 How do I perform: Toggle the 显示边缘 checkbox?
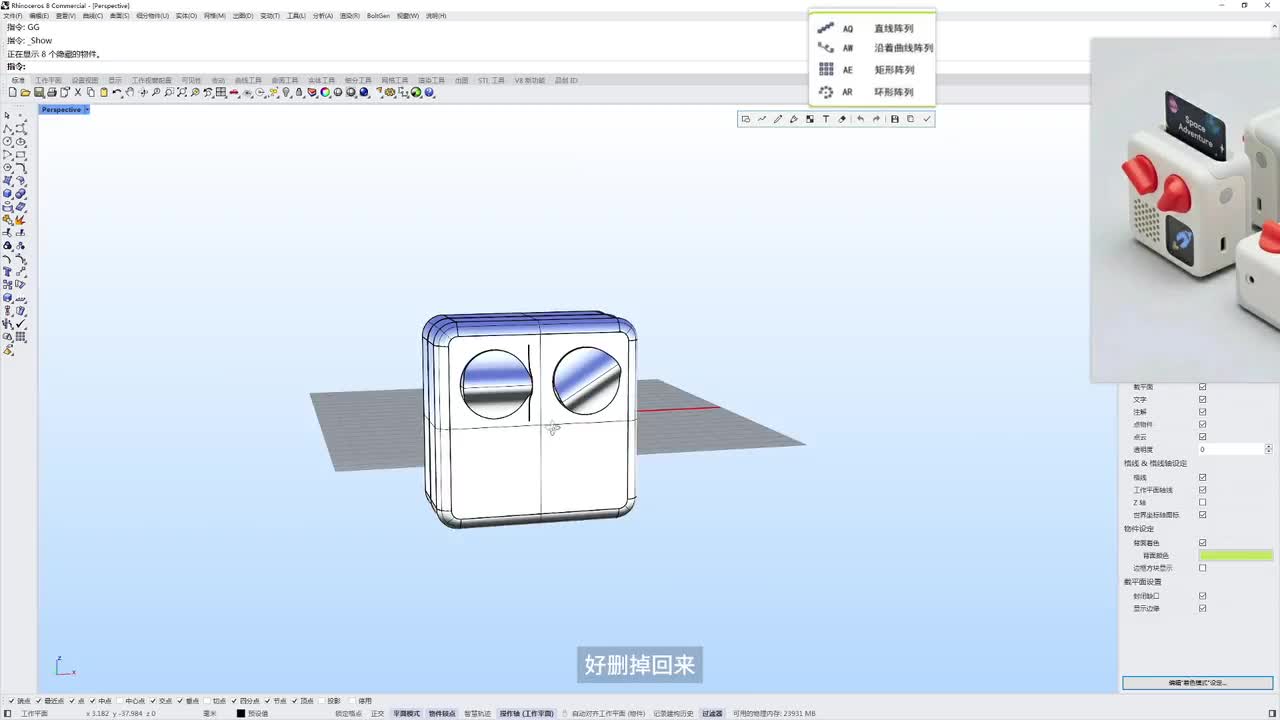point(1202,608)
